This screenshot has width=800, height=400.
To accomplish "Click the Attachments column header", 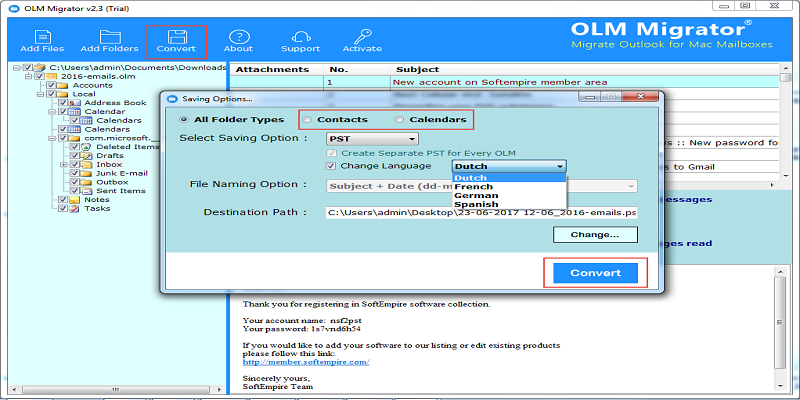I will tap(277, 69).
